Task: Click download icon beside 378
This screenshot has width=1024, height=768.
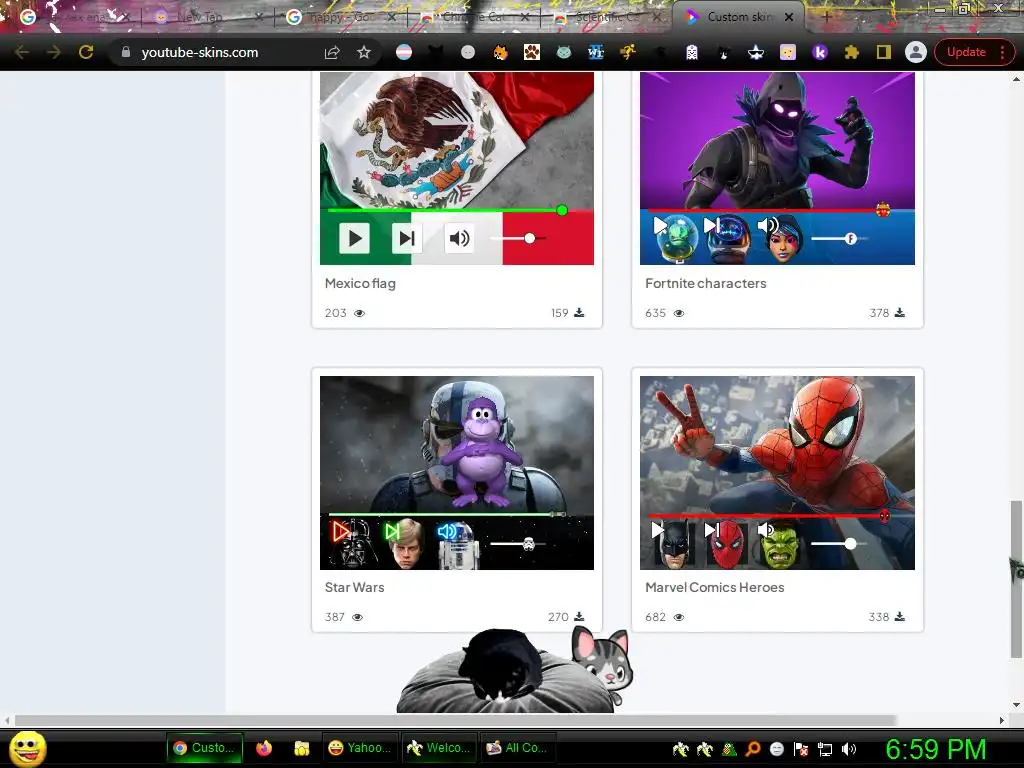Action: tap(899, 312)
